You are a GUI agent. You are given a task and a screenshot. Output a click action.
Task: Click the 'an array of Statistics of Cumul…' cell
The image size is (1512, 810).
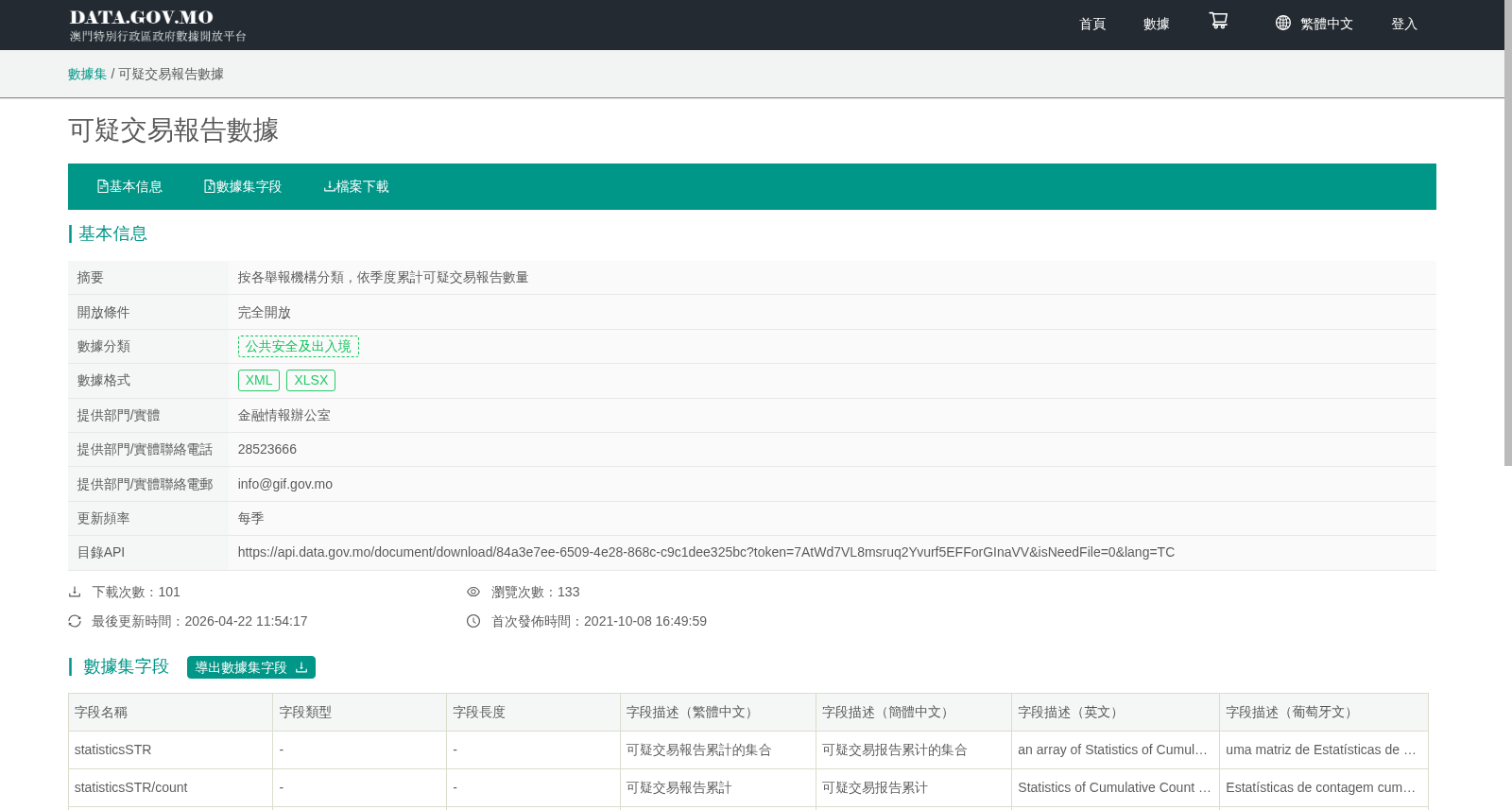1115,750
